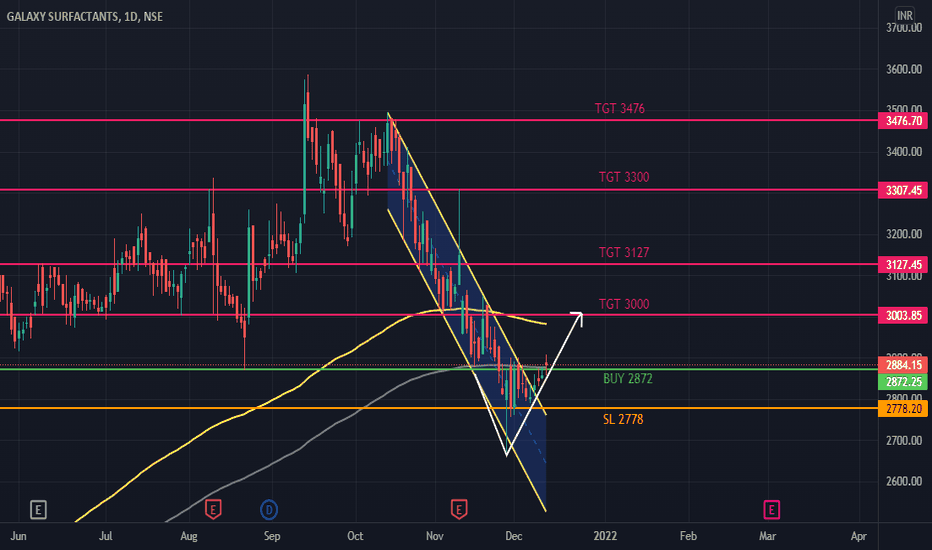This screenshot has height=550, width=932.
Task: Click the 3400.00 price axis label
Action: coord(903,152)
